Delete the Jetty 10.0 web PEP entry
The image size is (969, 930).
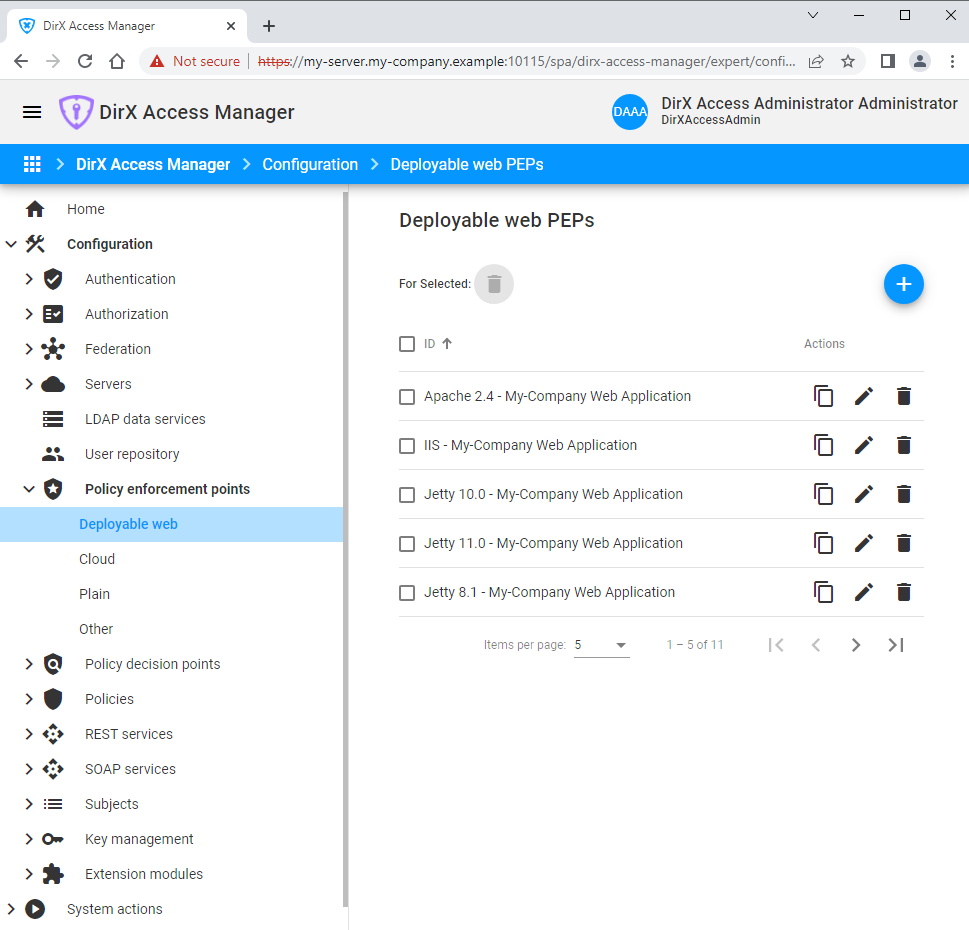coord(903,494)
